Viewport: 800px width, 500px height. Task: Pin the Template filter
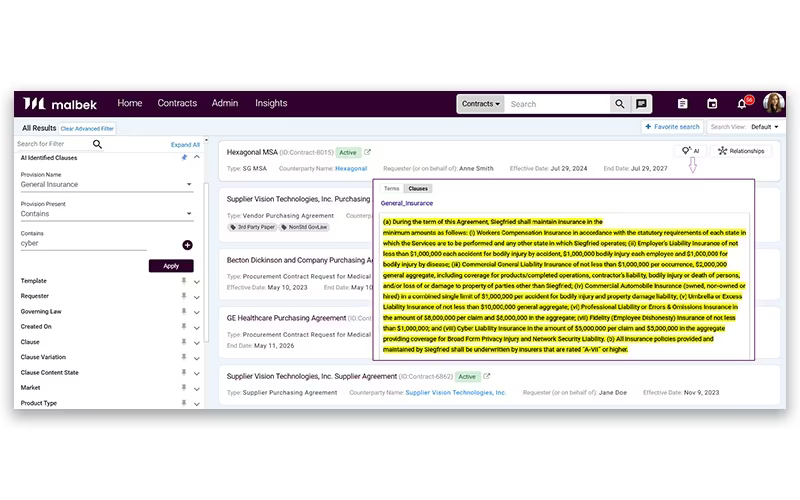pos(184,281)
